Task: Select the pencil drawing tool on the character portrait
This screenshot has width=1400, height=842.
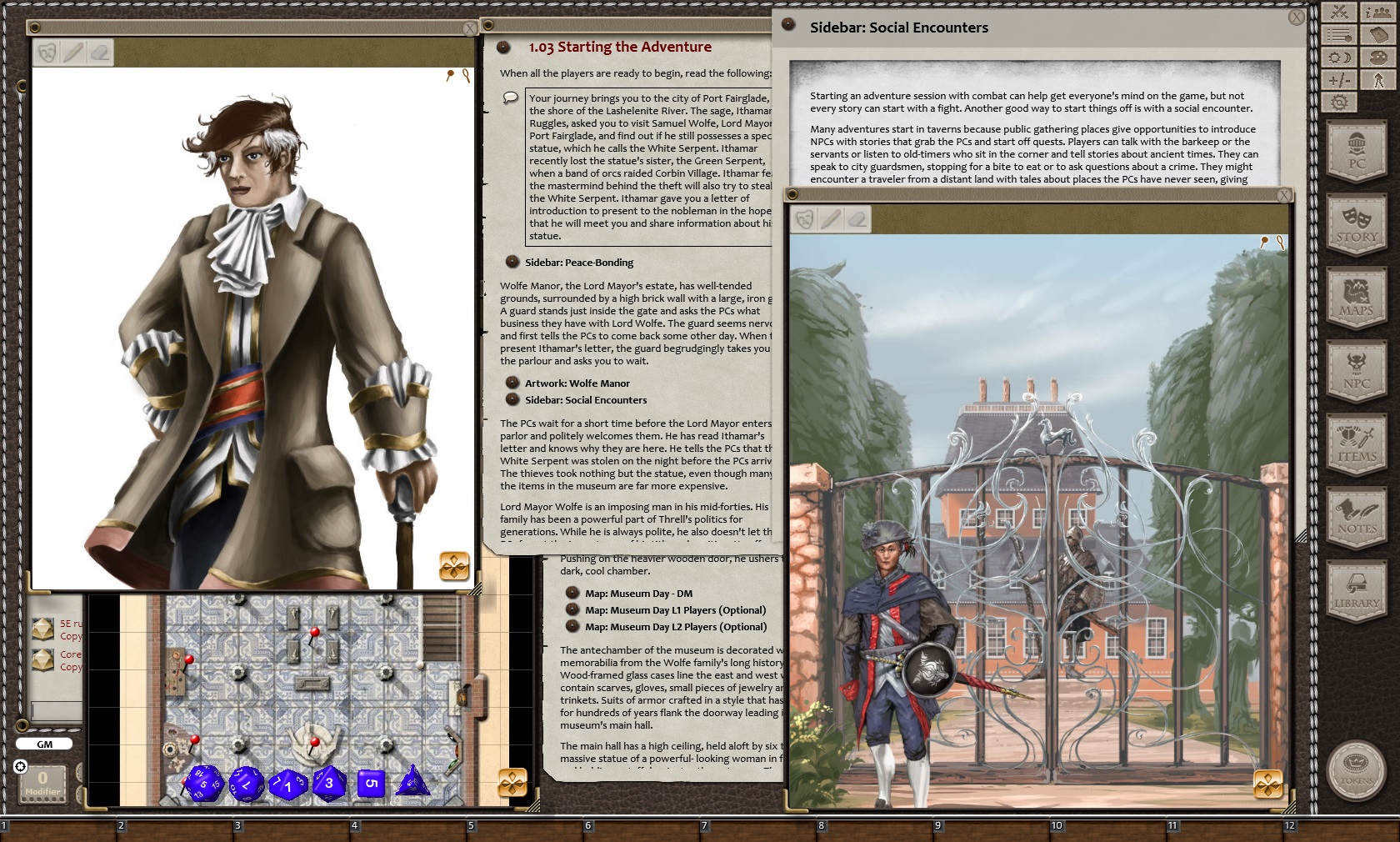Action: [x=74, y=53]
